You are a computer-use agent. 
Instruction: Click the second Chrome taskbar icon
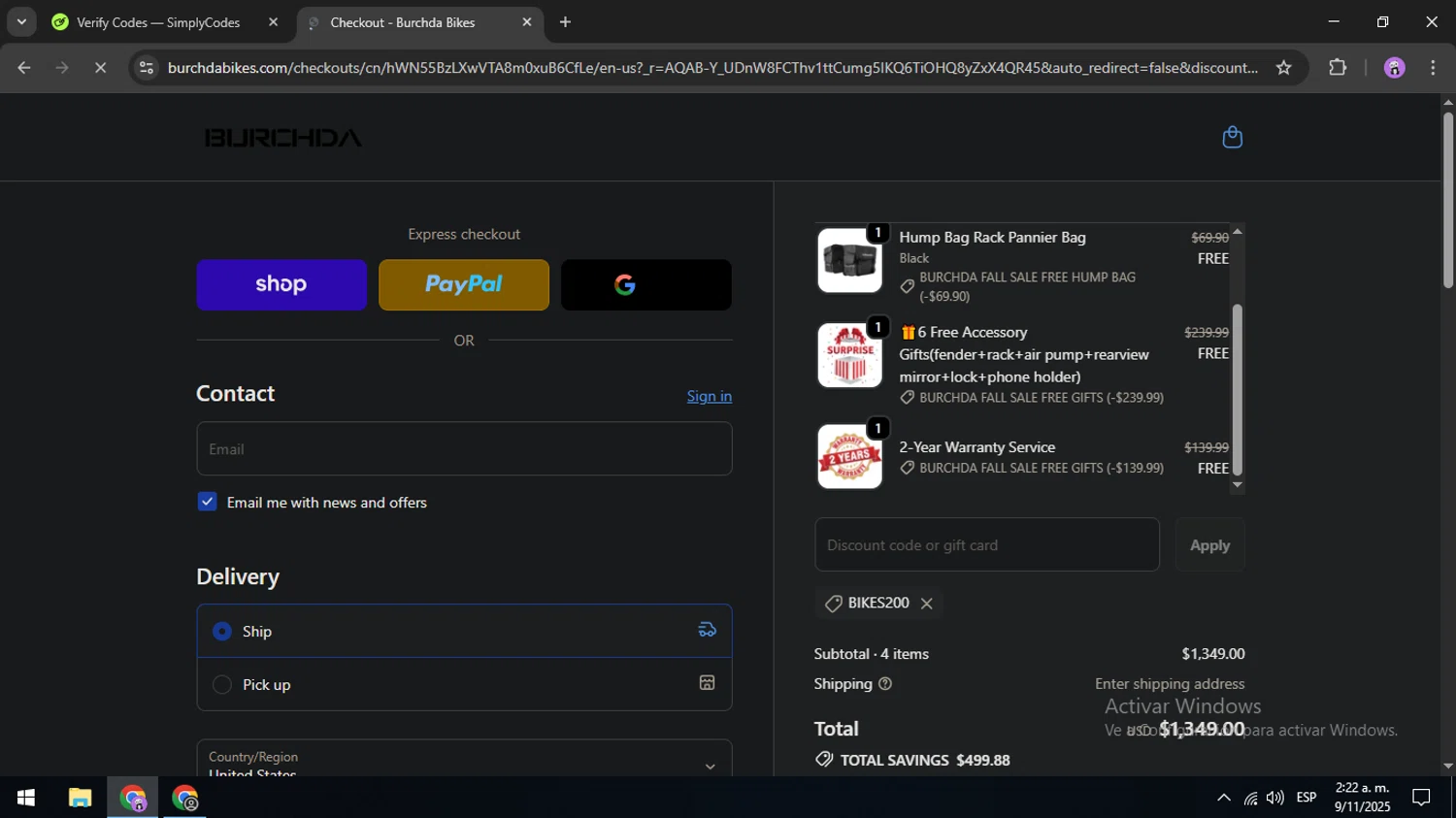point(185,798)
